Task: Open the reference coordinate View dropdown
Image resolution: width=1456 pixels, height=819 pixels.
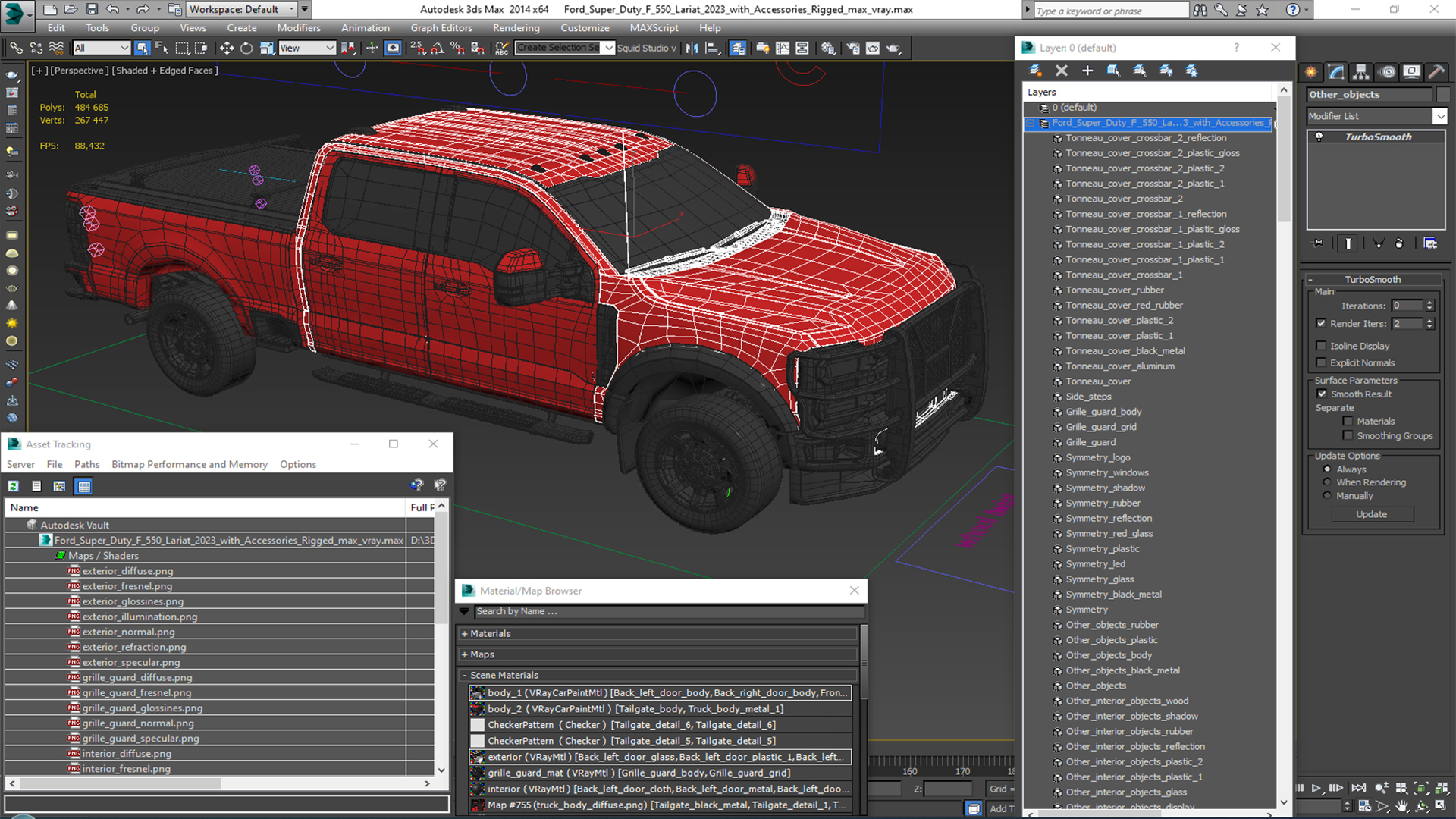Action: (306, 48)
